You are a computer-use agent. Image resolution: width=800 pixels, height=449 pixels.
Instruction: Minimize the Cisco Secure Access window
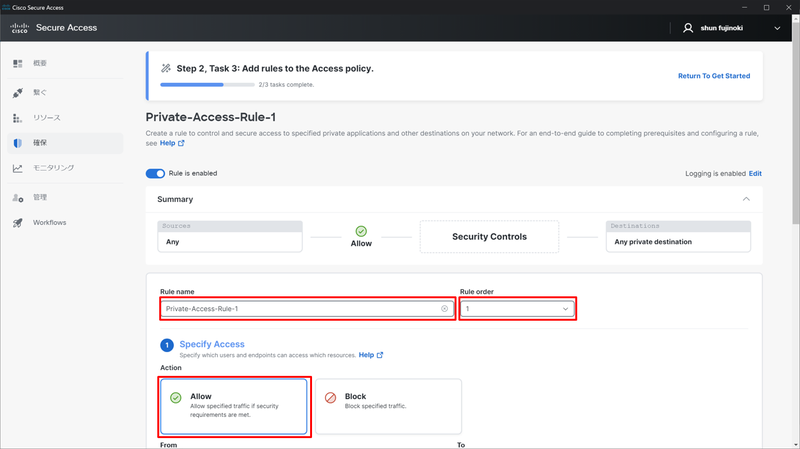[744, 7]
